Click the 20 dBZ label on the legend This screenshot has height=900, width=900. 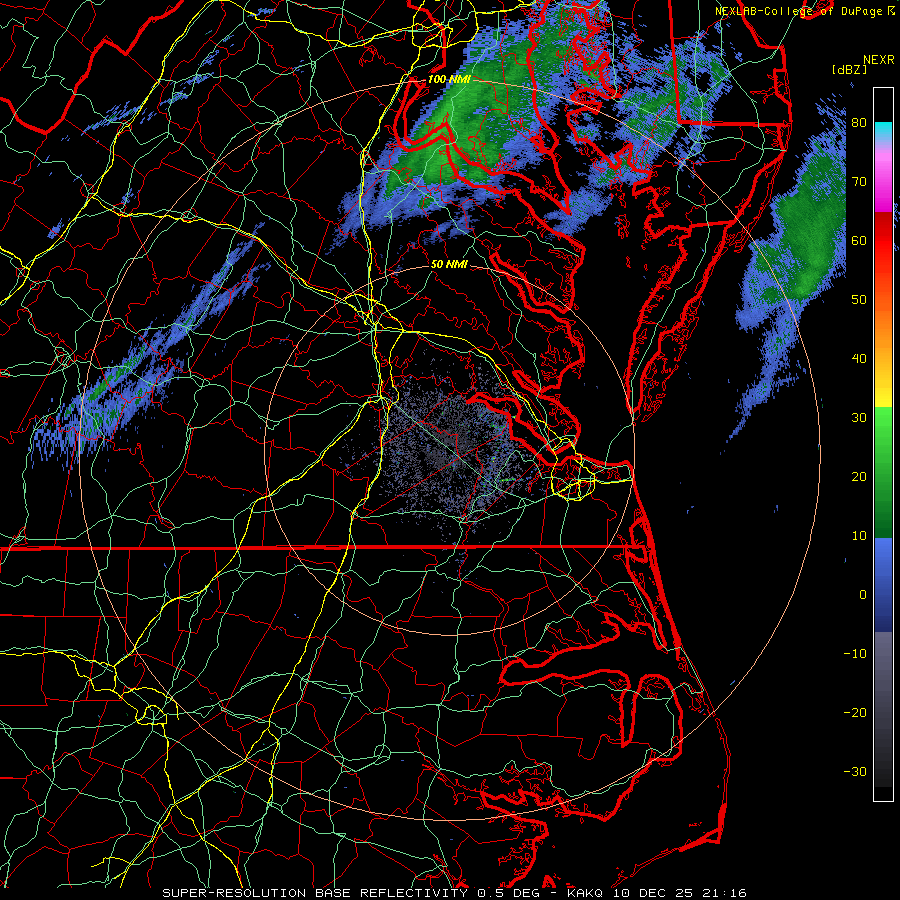pyautogui.click(x=859, y=476)
